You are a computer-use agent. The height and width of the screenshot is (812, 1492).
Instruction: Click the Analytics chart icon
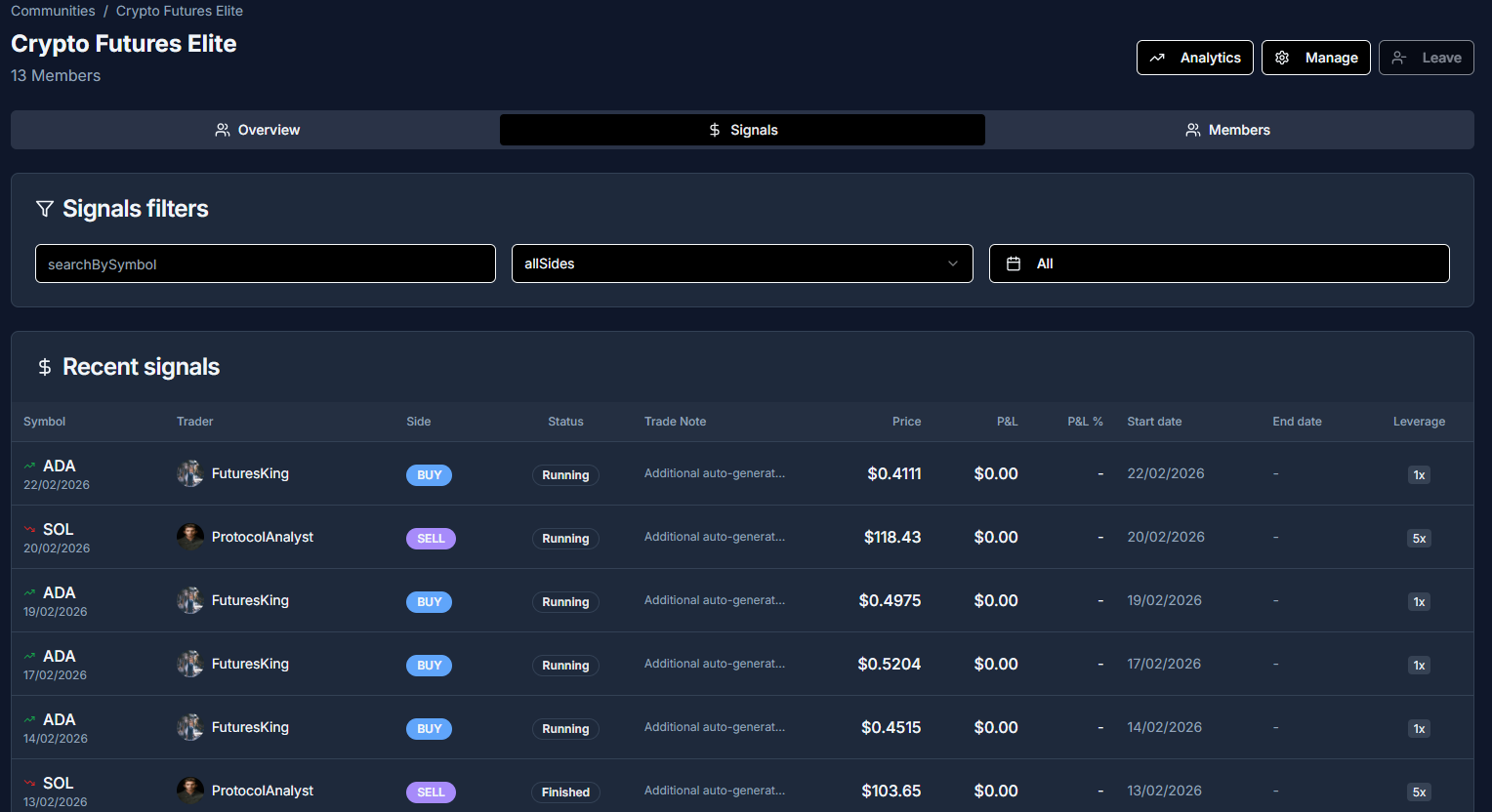(1158, 58)
